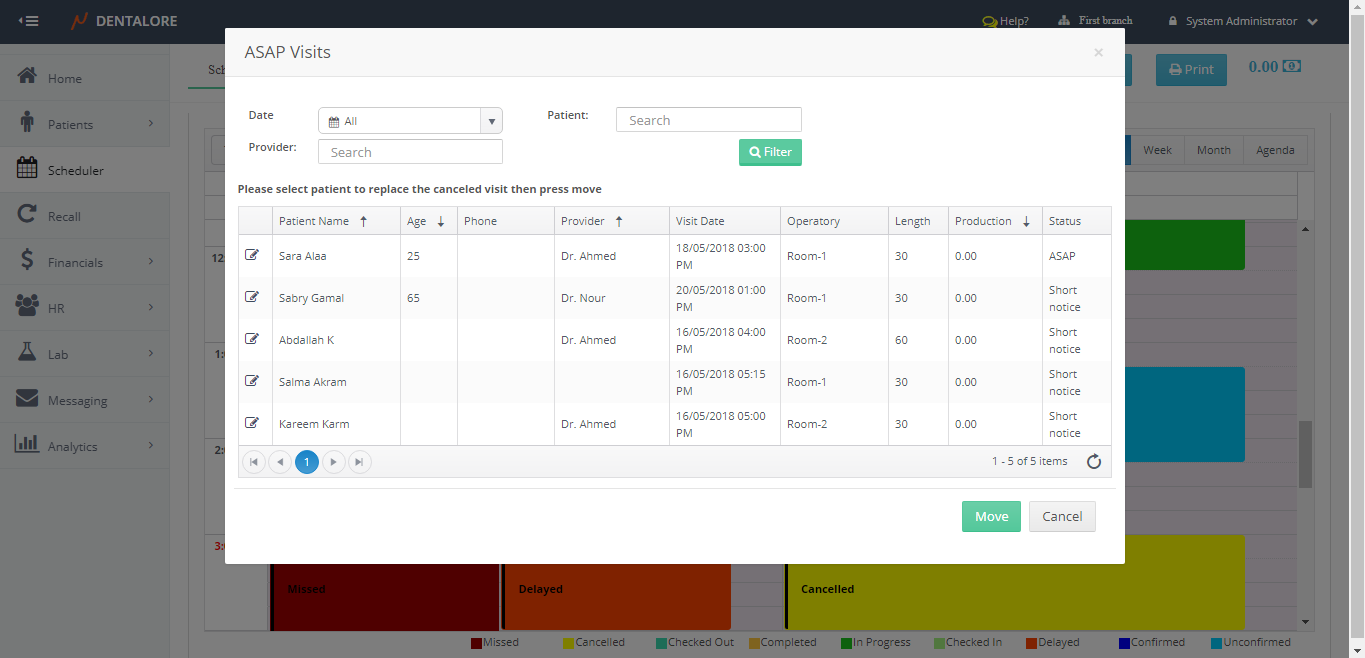The width and height of the screenshot is (1365, 658).
Task: Click edit icon for Kareem Karm row
Action: [x=252, y=423]
